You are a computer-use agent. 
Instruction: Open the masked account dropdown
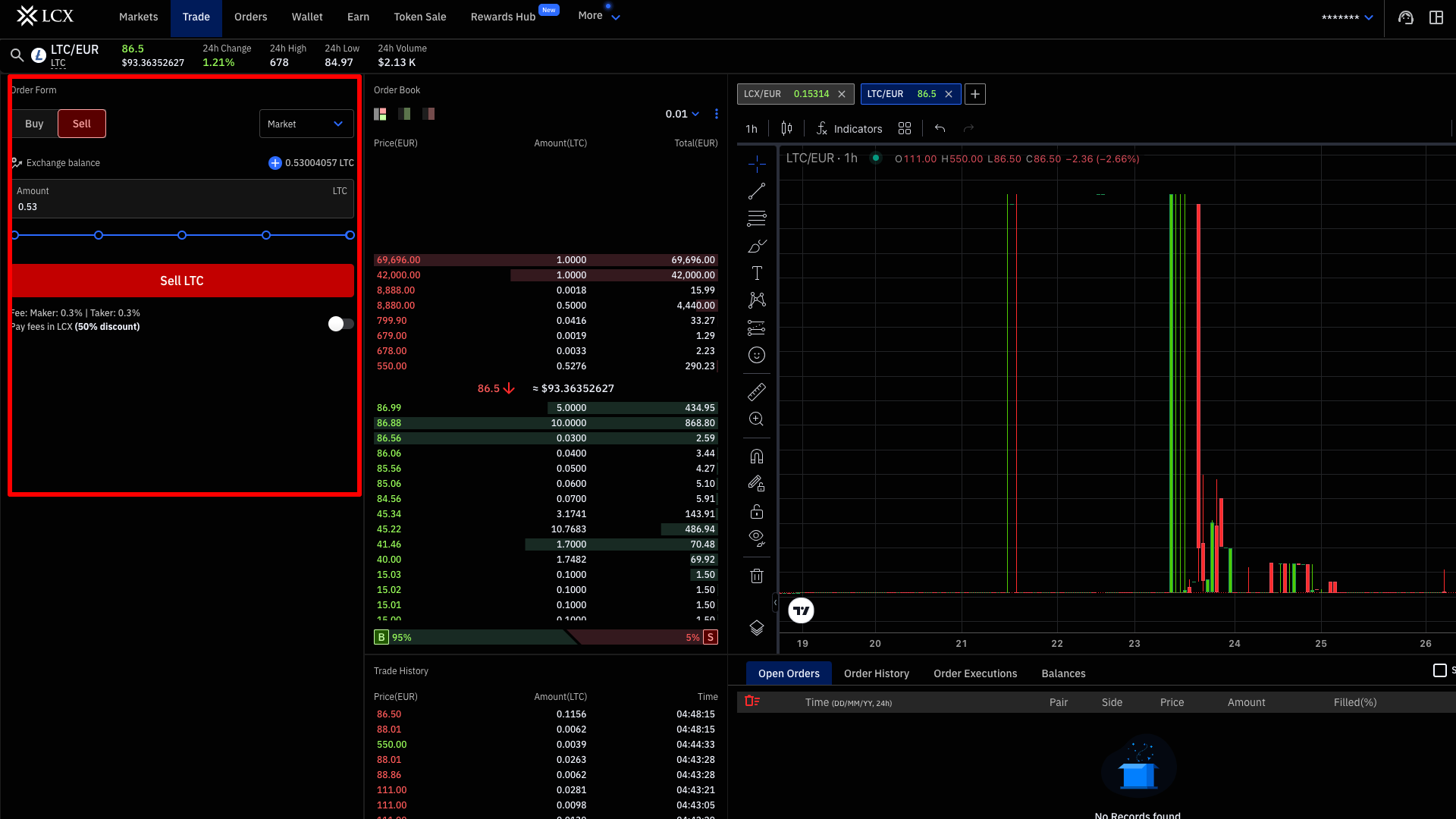tap(1348, 17)
